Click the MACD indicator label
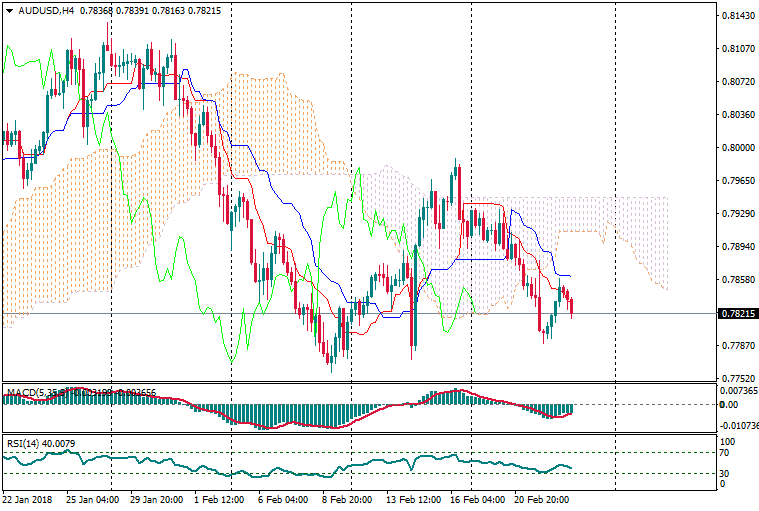 click(x=22, y=391)
